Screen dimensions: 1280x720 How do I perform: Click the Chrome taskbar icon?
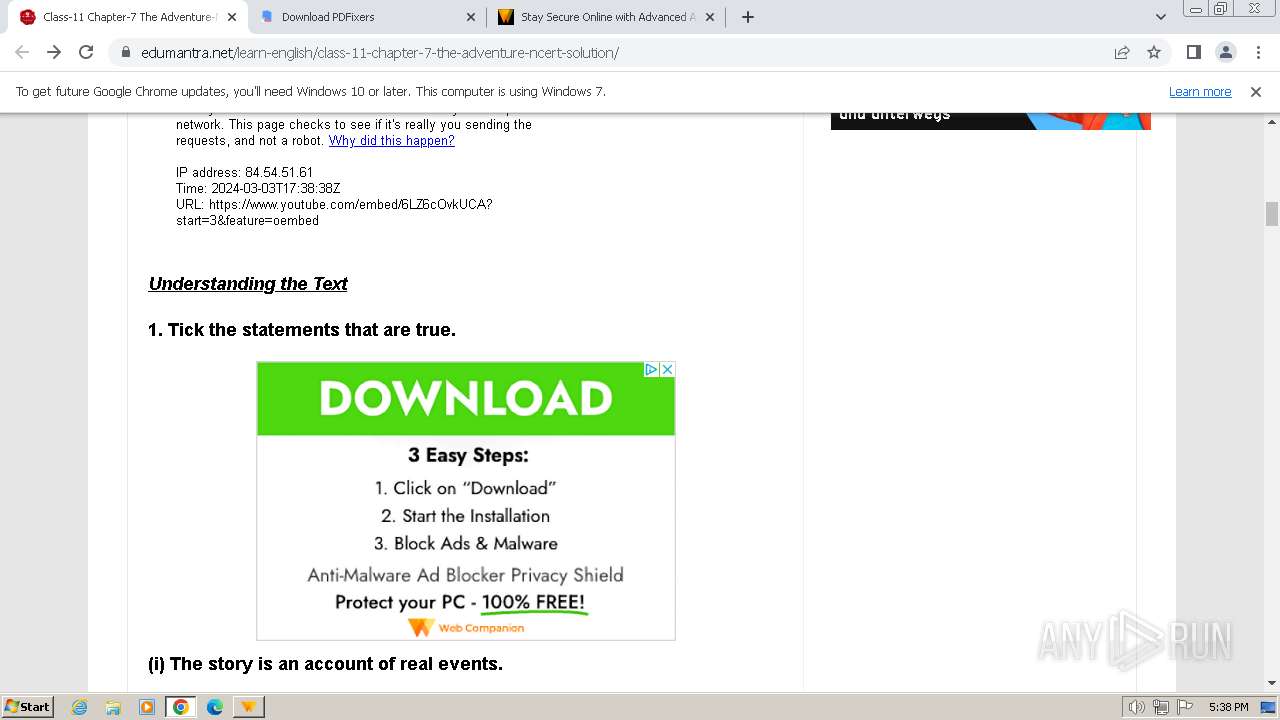coord(181,707)
